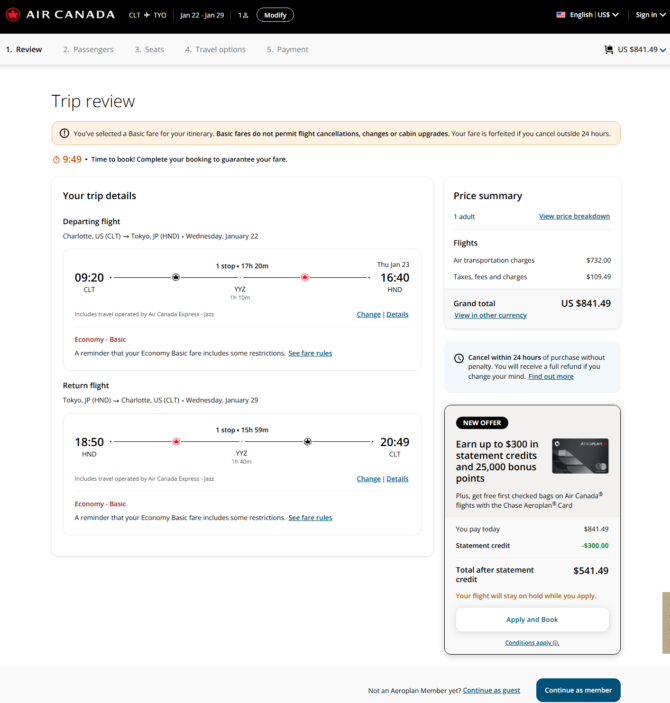This screenshot has width=670, height=703.
Task: Click the passenger count icon in header
Action: coord(243,15)
